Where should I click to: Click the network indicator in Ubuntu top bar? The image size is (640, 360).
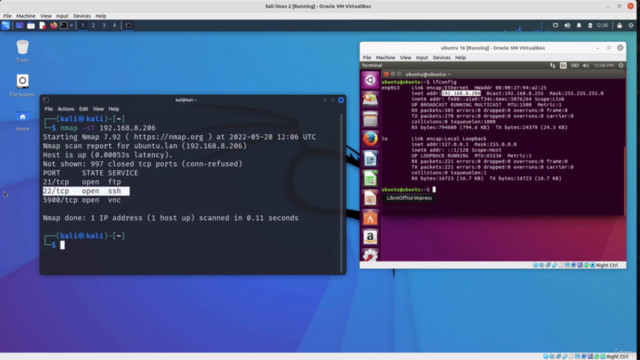coord(553,65)
